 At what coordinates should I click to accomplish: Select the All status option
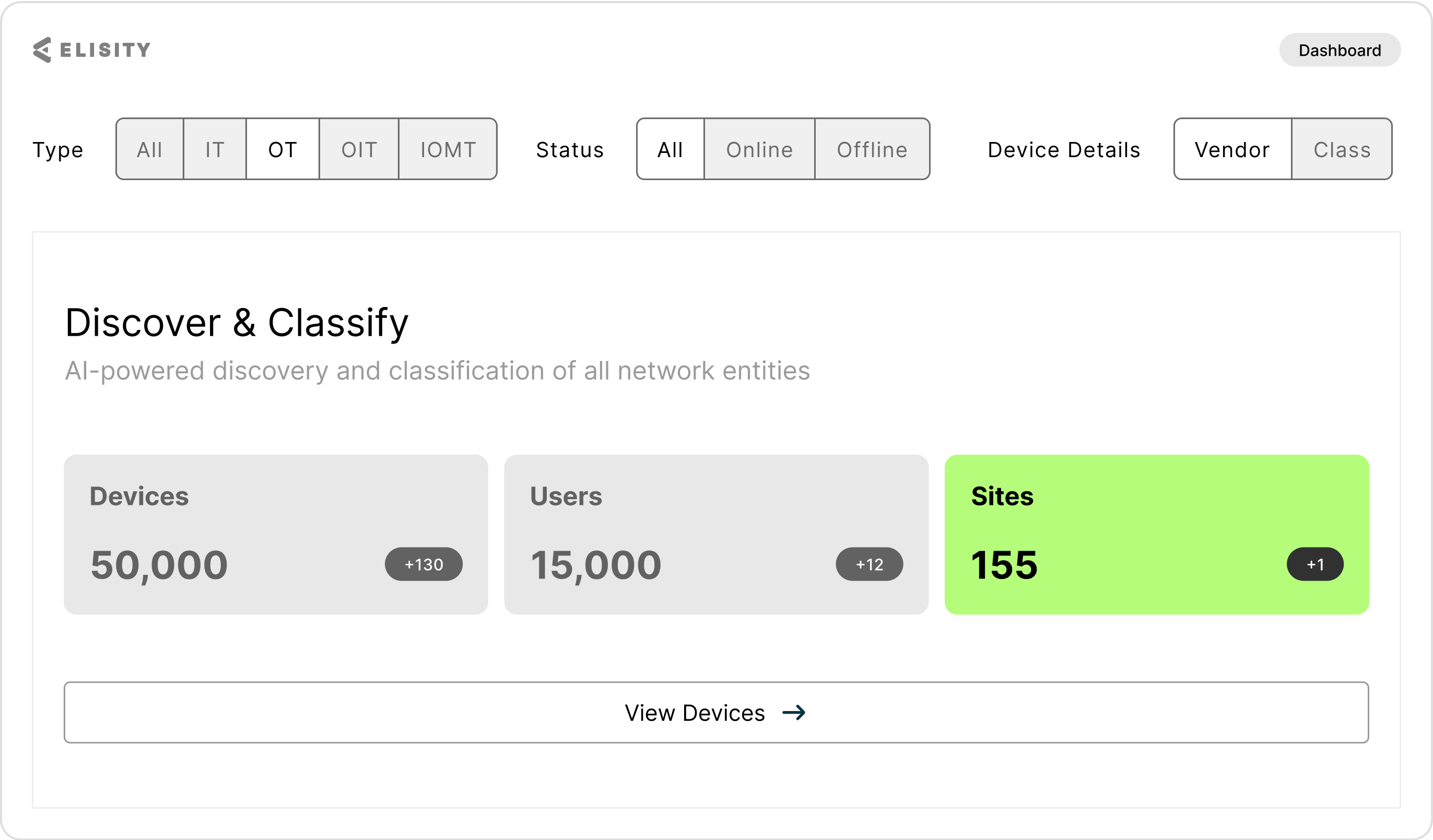(x=671, y=149)
